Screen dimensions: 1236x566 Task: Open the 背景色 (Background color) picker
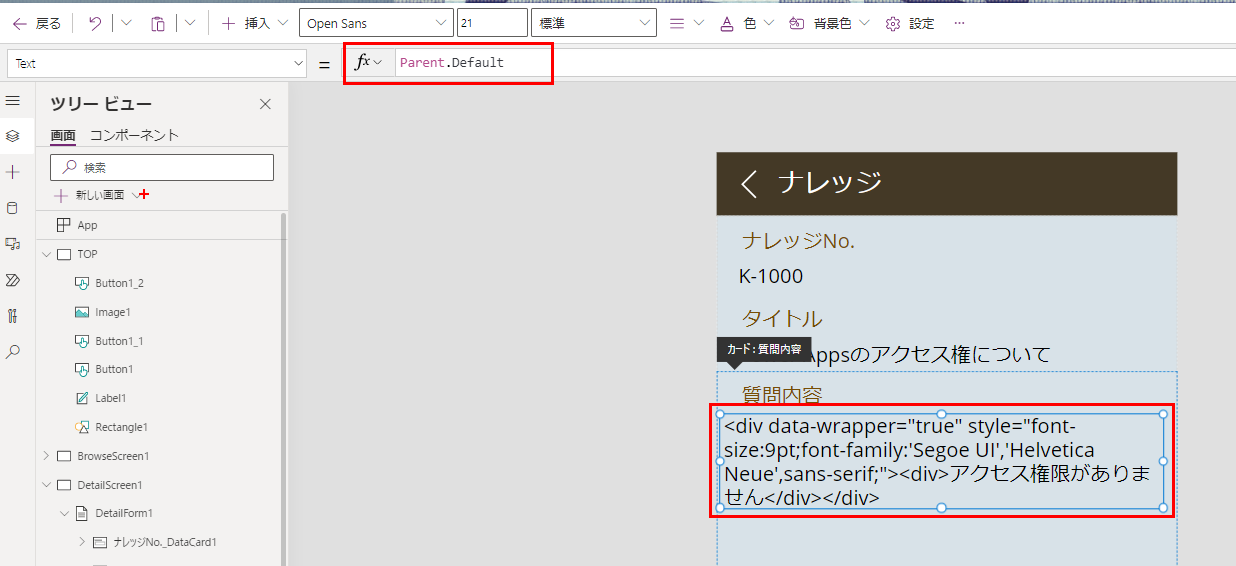coord(829,23)
